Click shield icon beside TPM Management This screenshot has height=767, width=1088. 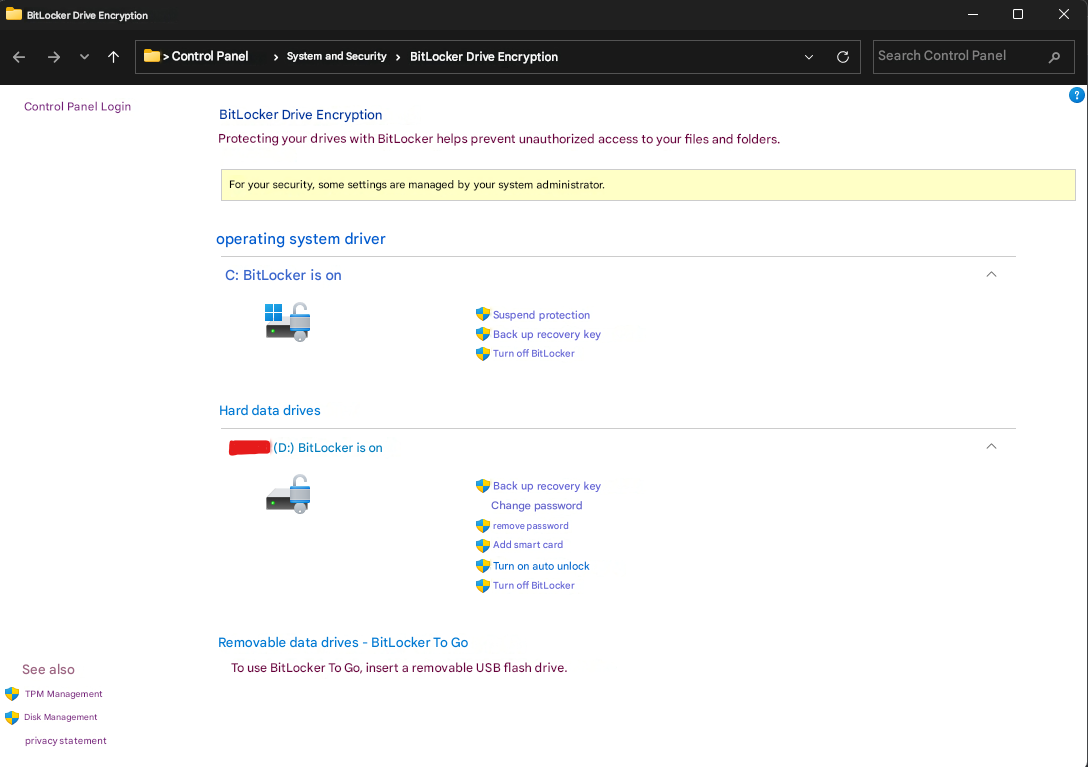coord(12,694)
